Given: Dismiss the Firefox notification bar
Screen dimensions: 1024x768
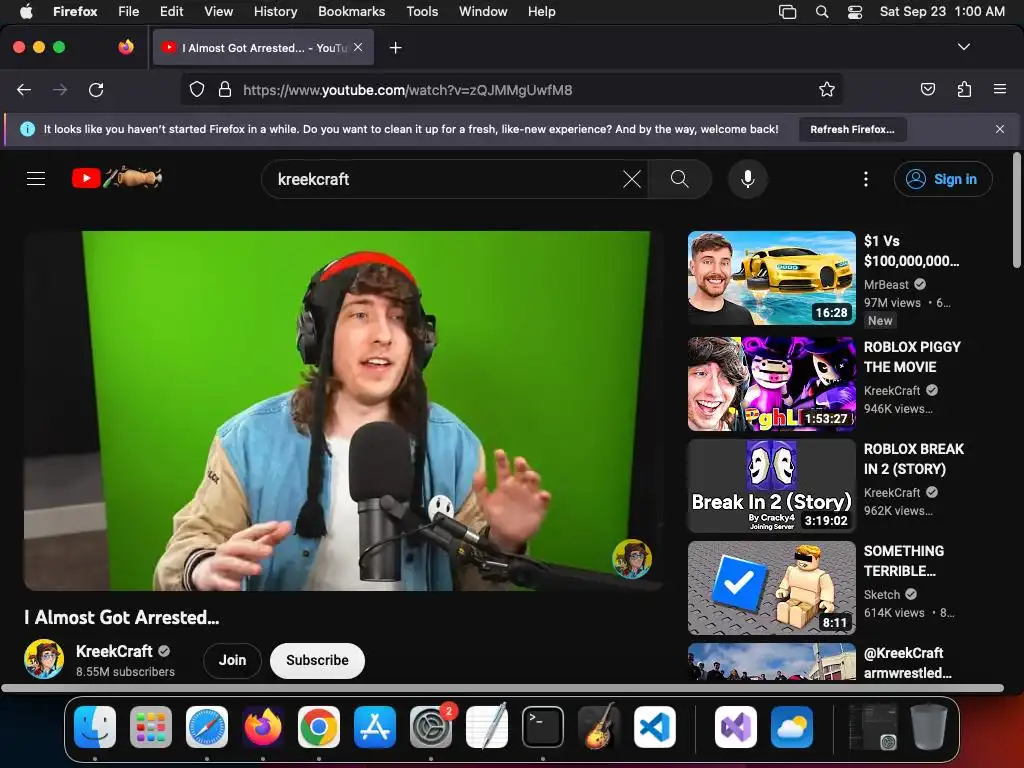Looking at the screenshot, I should coord(1000,129).
